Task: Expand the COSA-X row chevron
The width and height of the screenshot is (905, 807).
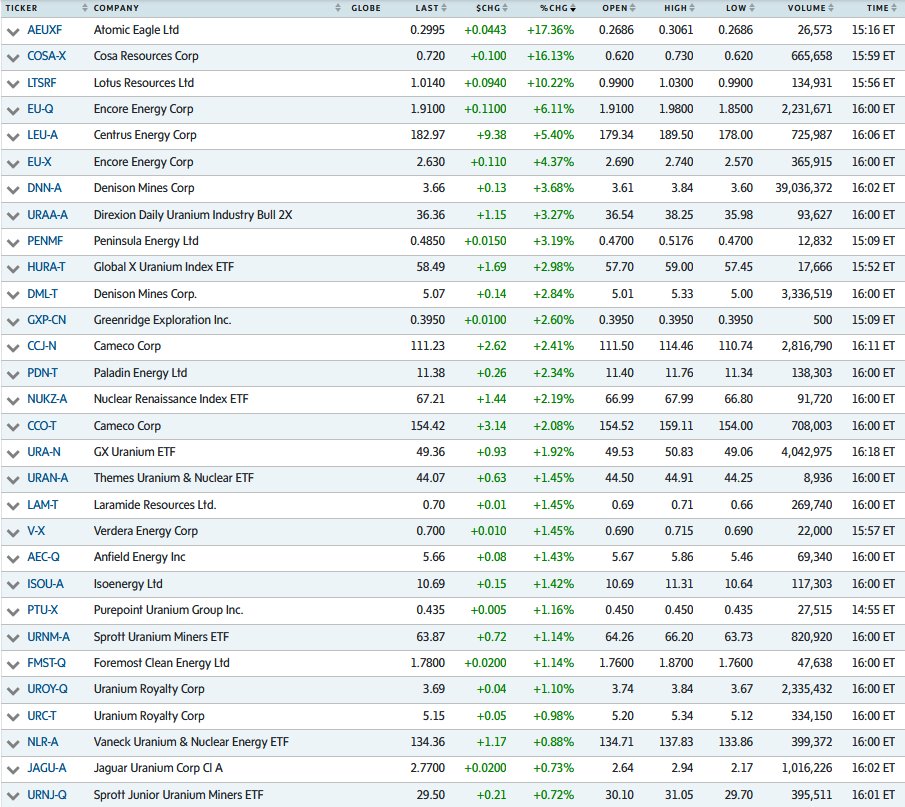Action: tap(13, 57)
